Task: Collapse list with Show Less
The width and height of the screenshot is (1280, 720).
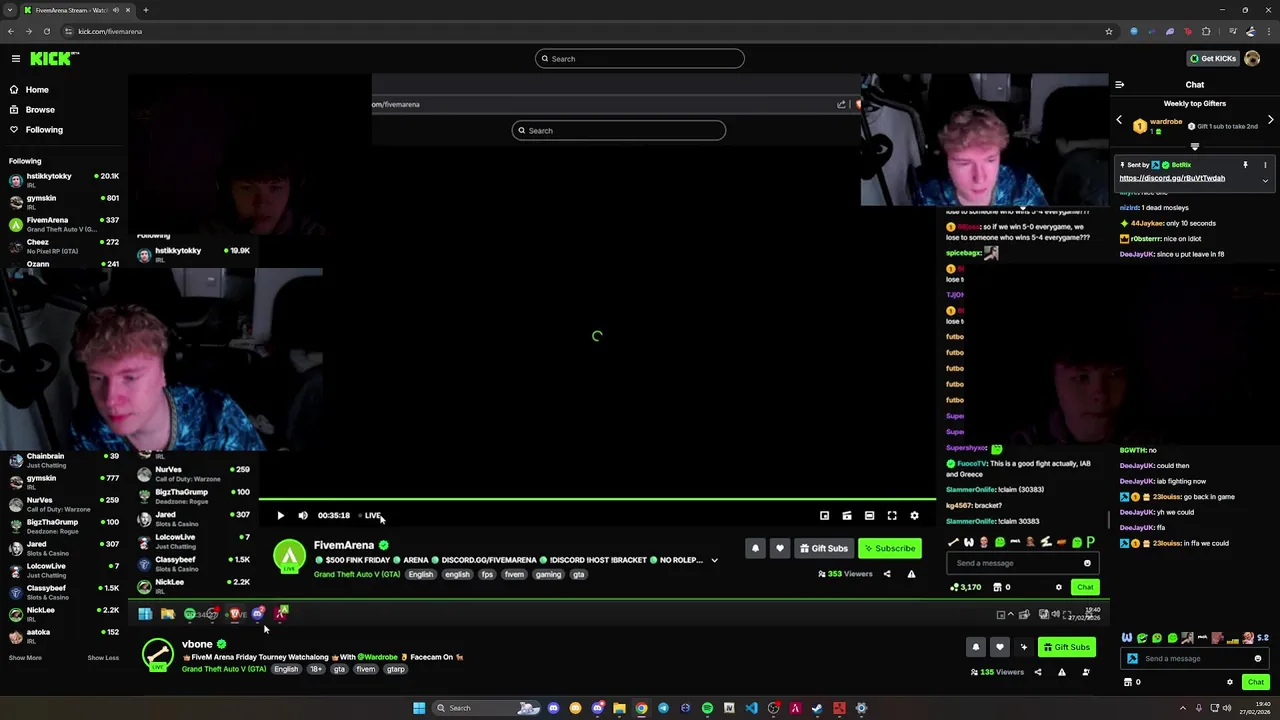Action: pyautogui.click(x=103, y=658)
